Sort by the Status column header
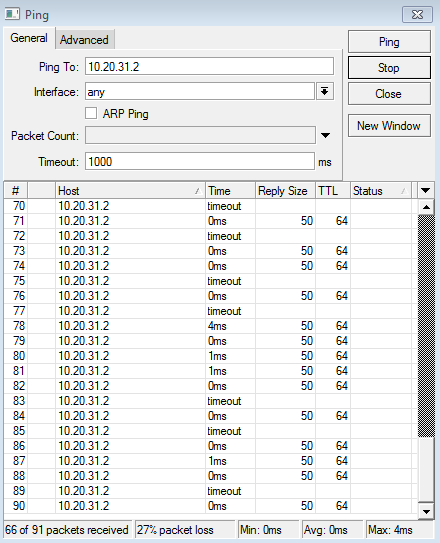This screenshot has height=543, width=440. [380, 190]
